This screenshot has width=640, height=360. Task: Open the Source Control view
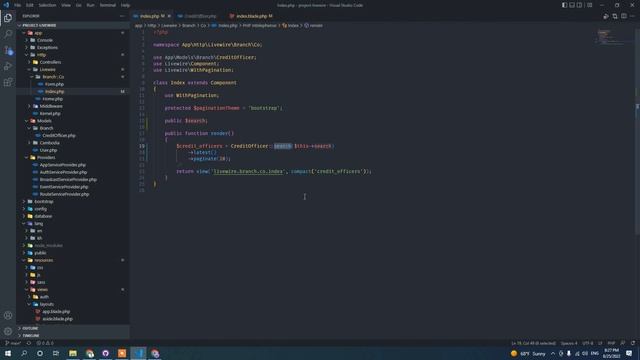point(8,50)
